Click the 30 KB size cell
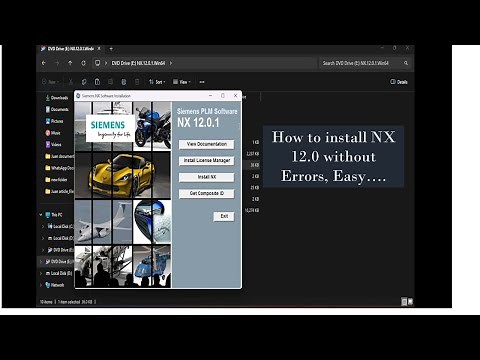 click(255, 165)
